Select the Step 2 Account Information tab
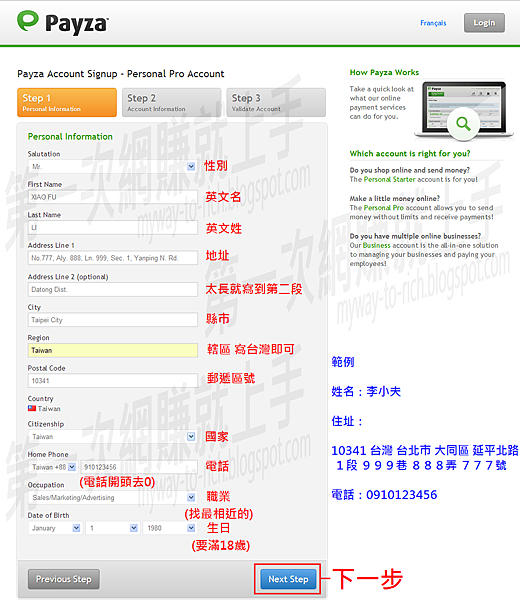The height and width of the screenshot is (600, 520). (x=171, y=102)
